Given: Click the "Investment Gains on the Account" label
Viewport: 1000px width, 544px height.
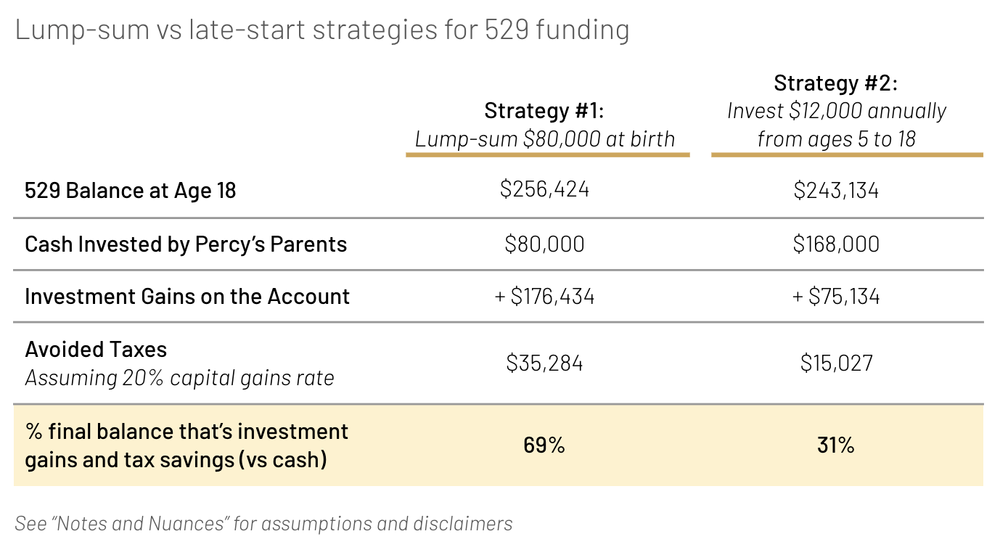Looking at the screenshot, I should coord(187,296).
